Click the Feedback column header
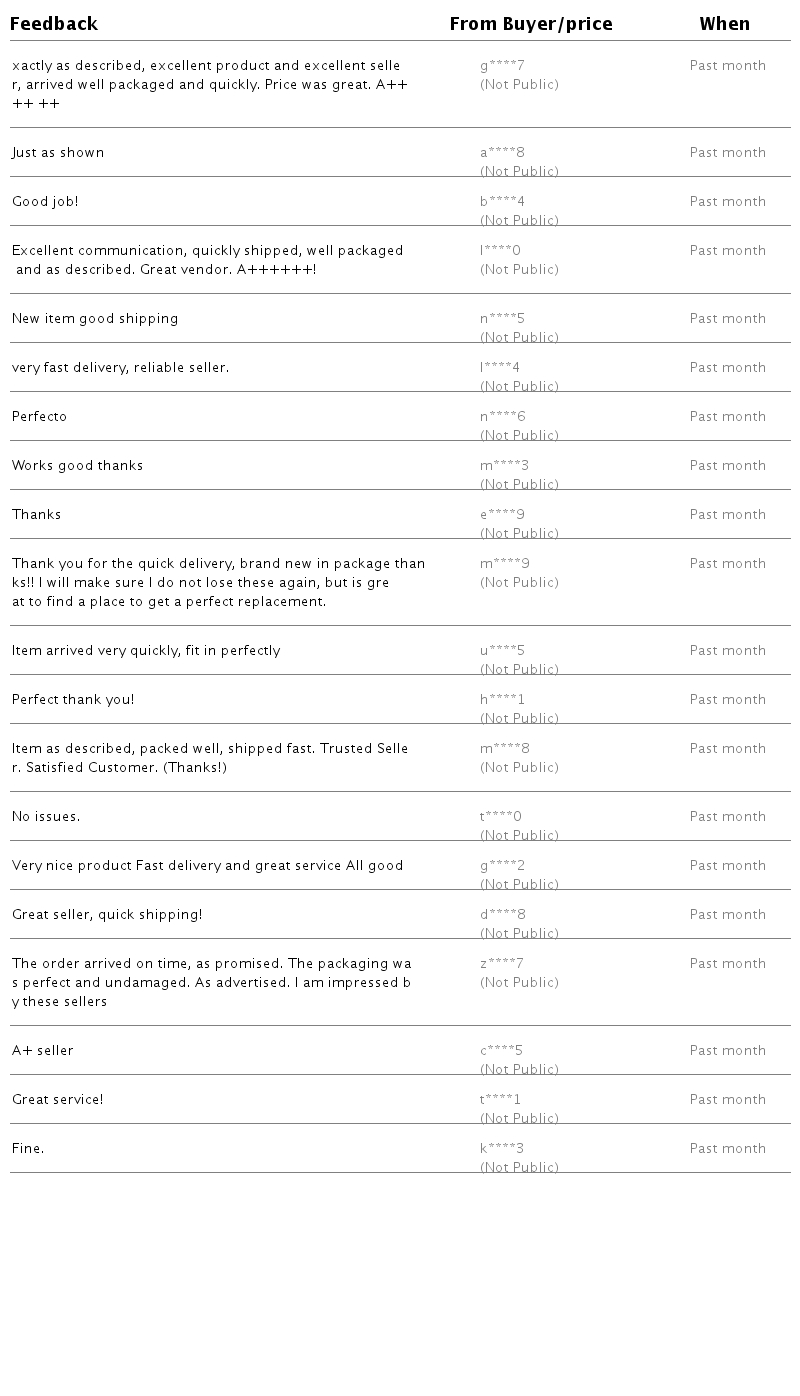Viewport: 800px width, 1396px height. coord(54,24)
